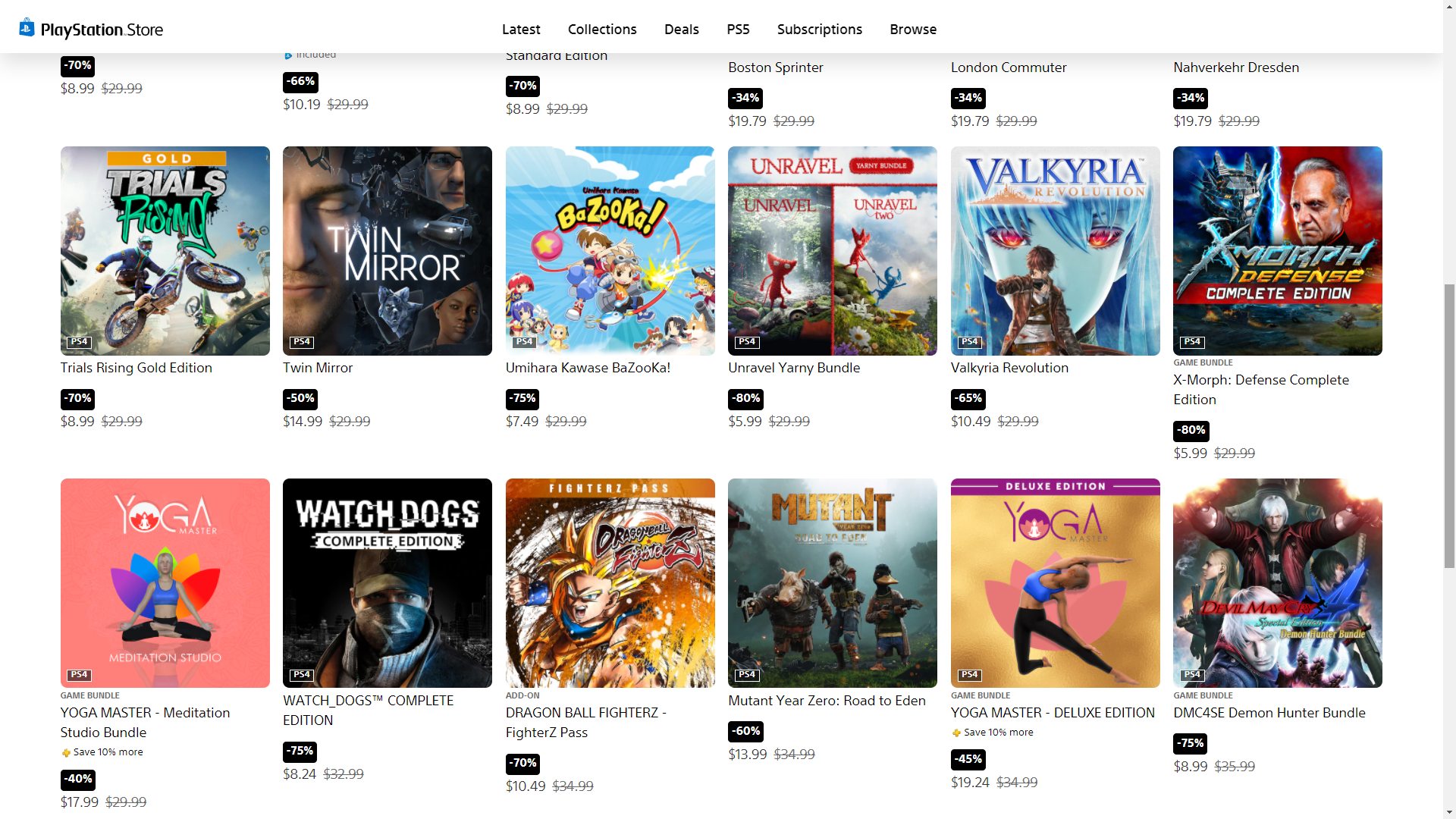Click the -65% badge under Valkyria Revolution

[x=968, y=398]
